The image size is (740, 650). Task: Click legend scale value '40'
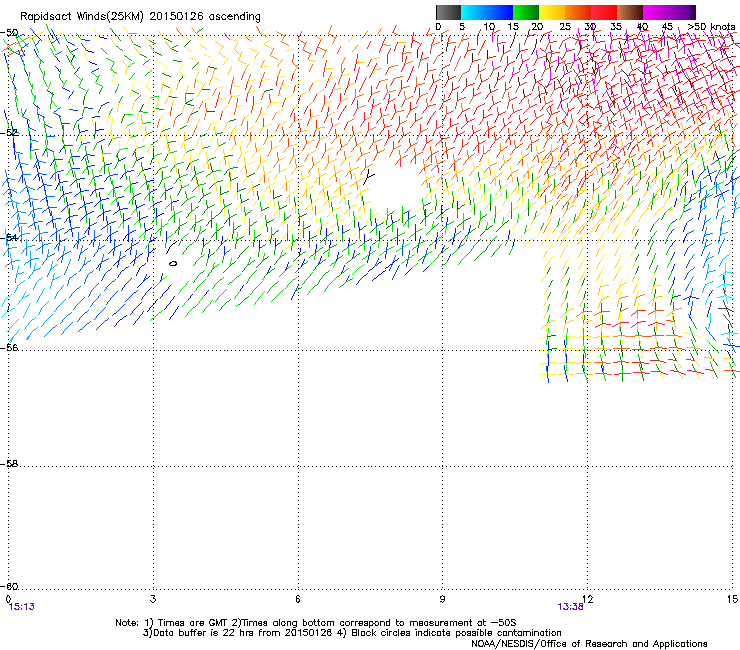642,27
